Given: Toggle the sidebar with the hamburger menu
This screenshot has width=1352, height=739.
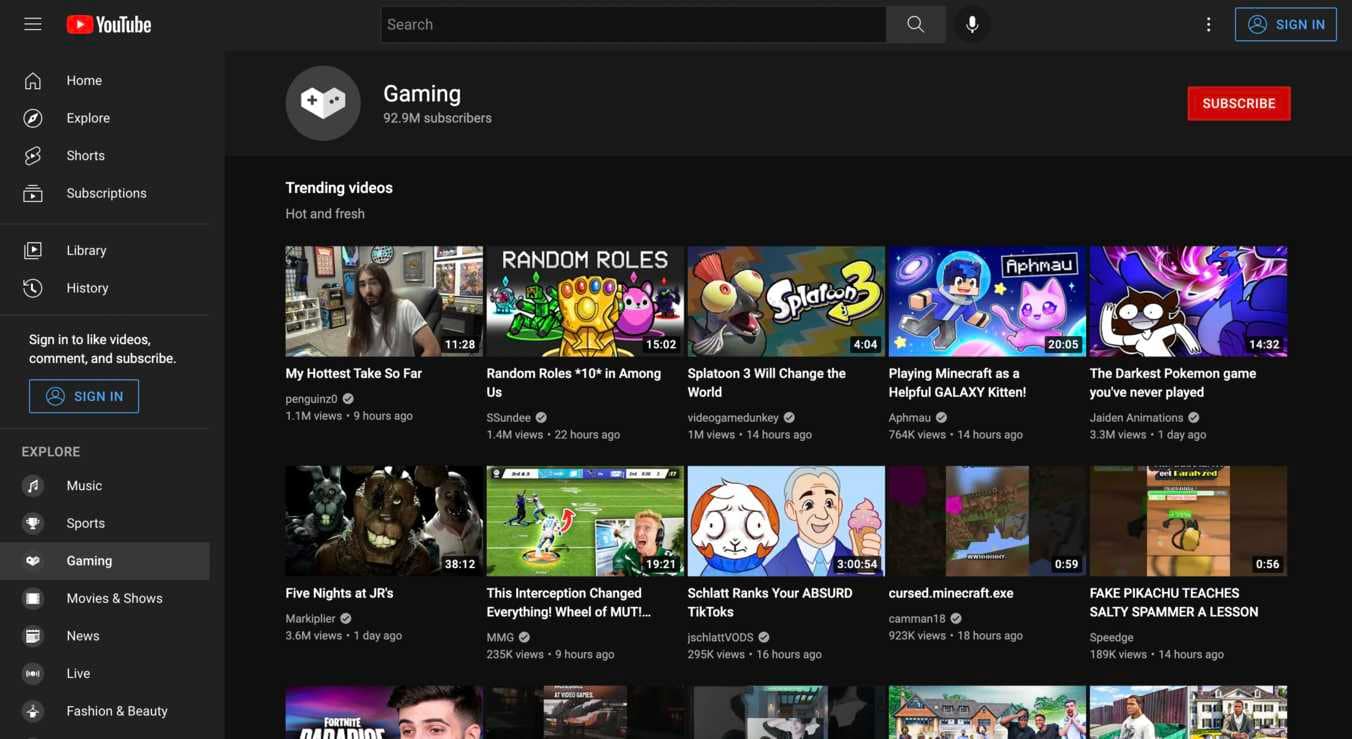Looking at the screenshot, I should [31, 23].
